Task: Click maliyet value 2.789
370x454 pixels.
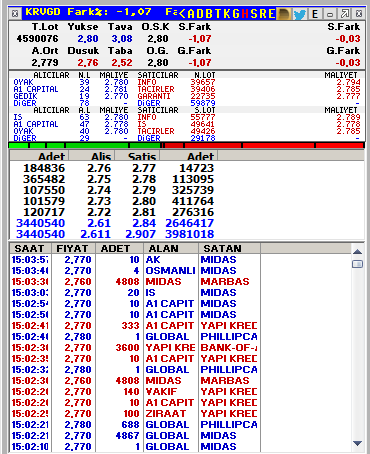Action: 349,117
